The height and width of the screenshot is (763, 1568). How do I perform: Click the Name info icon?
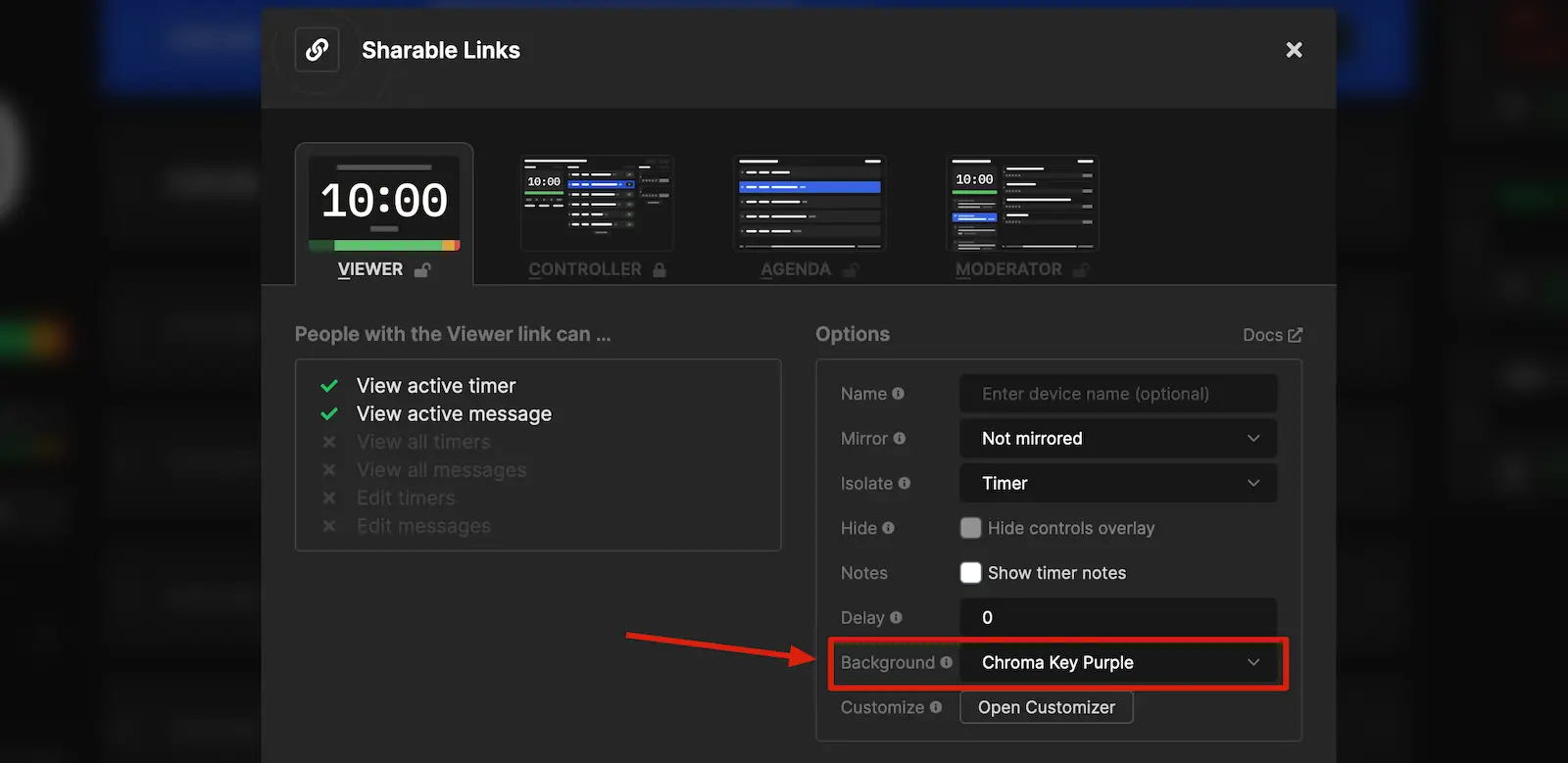(898, 394)
